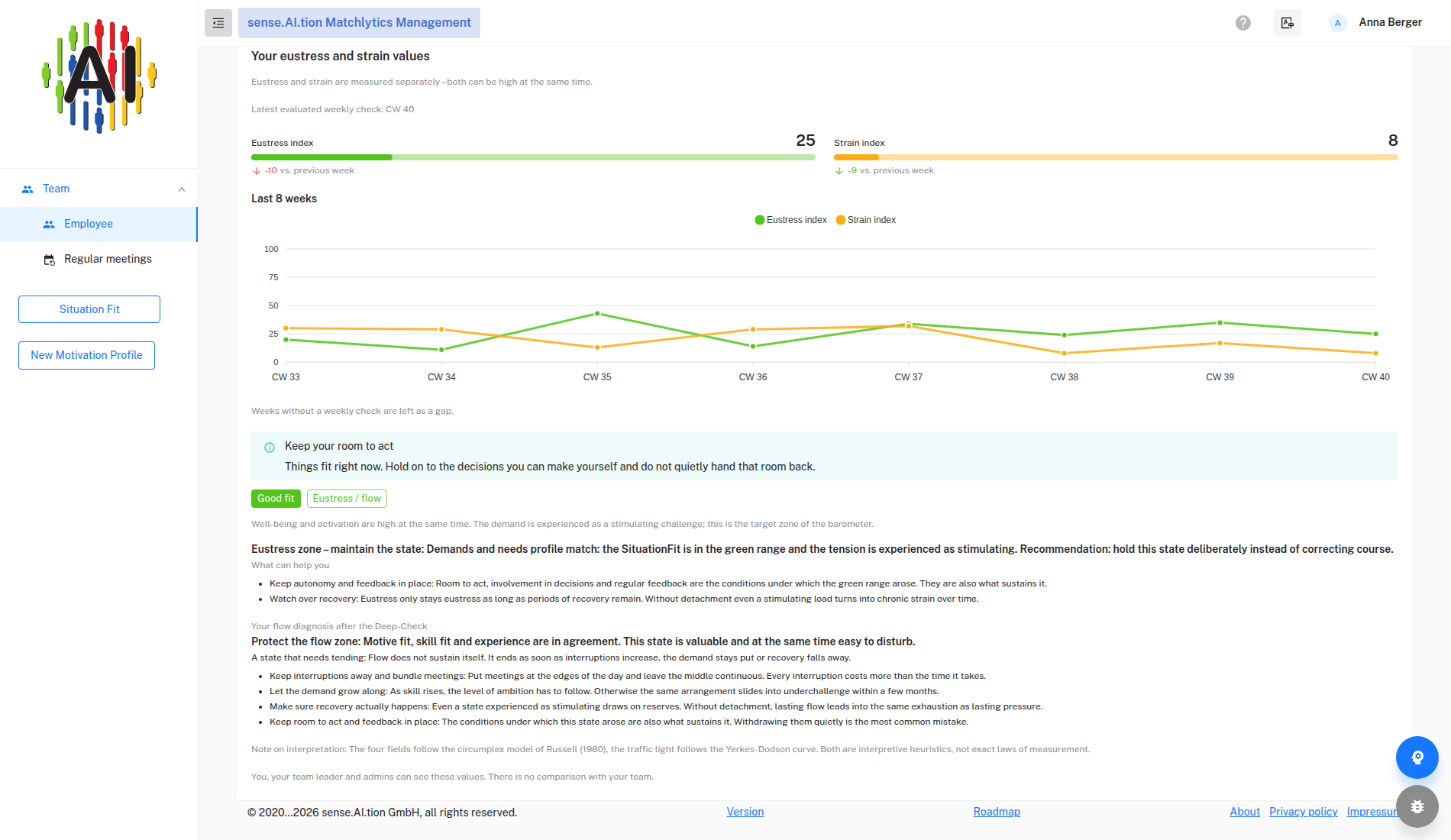Click 'Your eustress and strain values' heading
This screenshot has width=1451, height=840.
341,57
